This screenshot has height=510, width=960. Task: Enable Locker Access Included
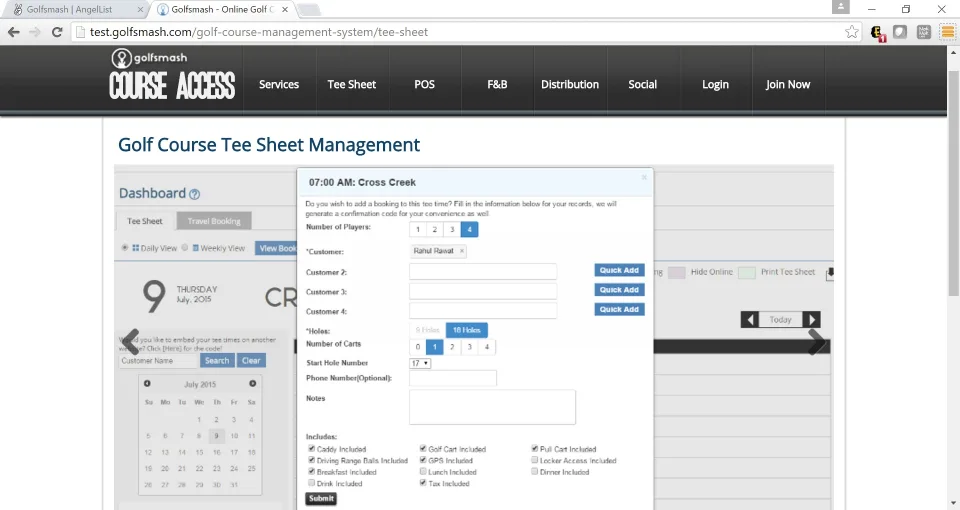(x=534, y=460)
